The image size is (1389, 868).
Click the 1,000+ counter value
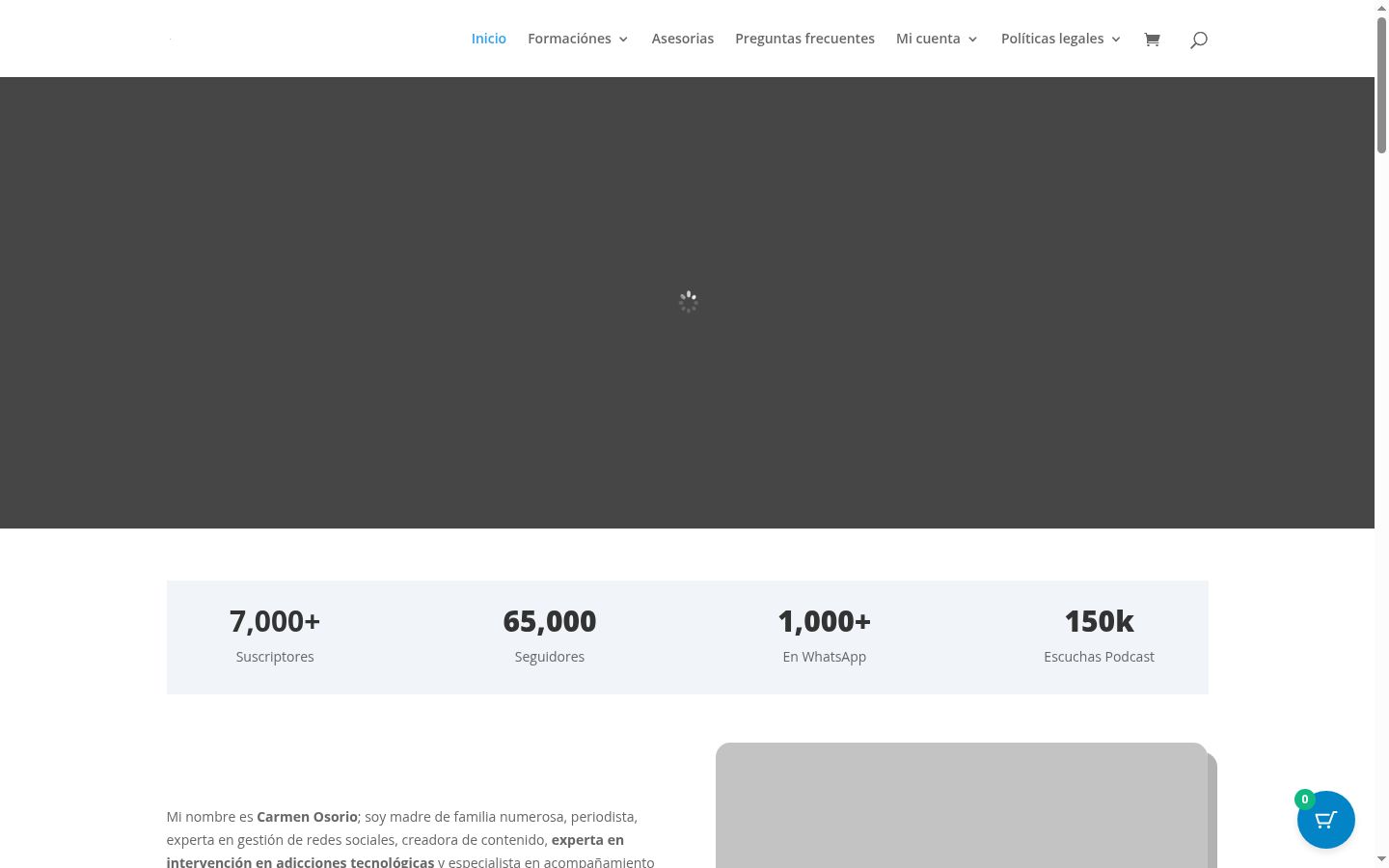[825, 621]
